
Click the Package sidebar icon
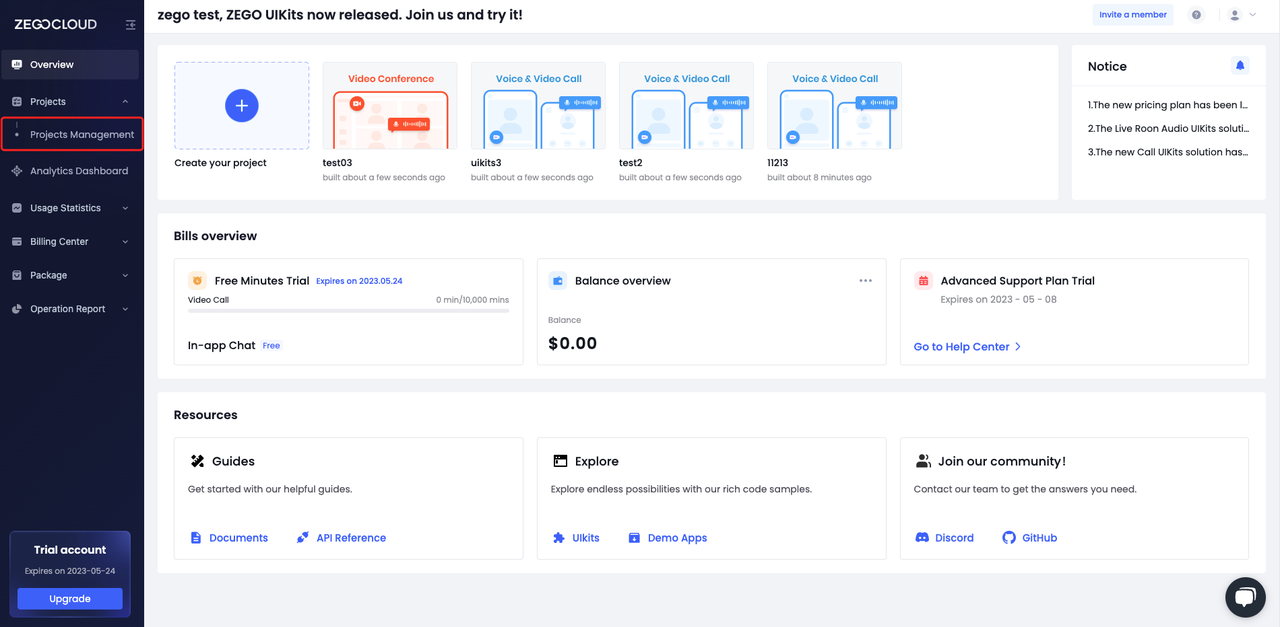17,275
